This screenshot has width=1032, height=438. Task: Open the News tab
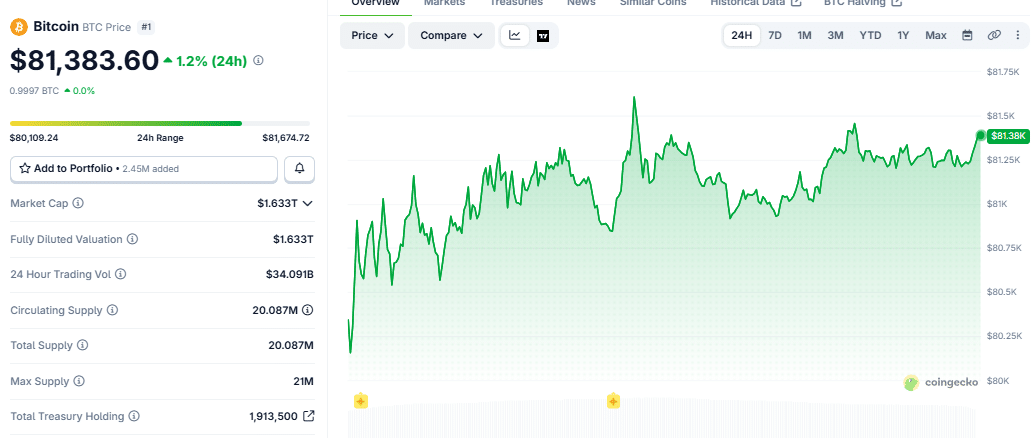pyautogui.click(x=581, y=4)
